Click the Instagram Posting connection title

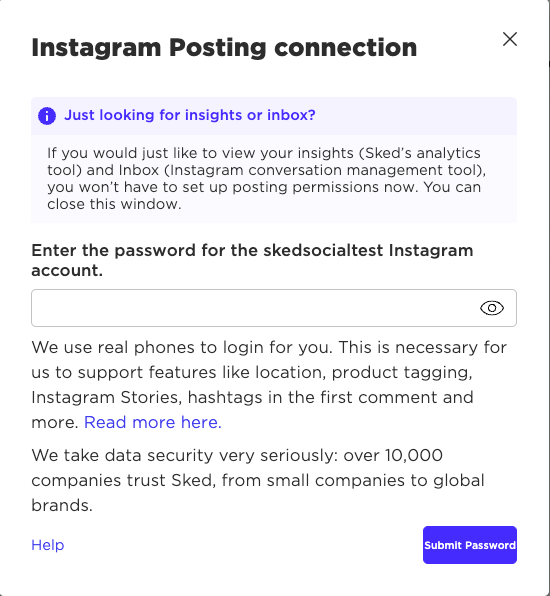pos(224,48)
